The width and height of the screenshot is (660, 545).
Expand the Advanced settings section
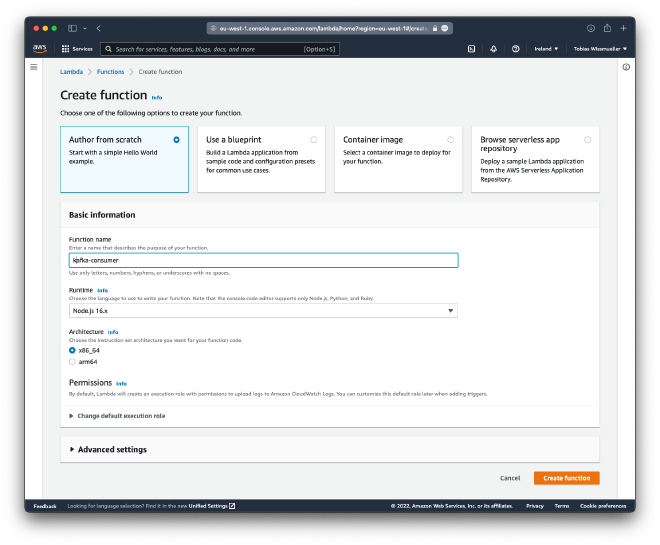(x=108, y=450)
